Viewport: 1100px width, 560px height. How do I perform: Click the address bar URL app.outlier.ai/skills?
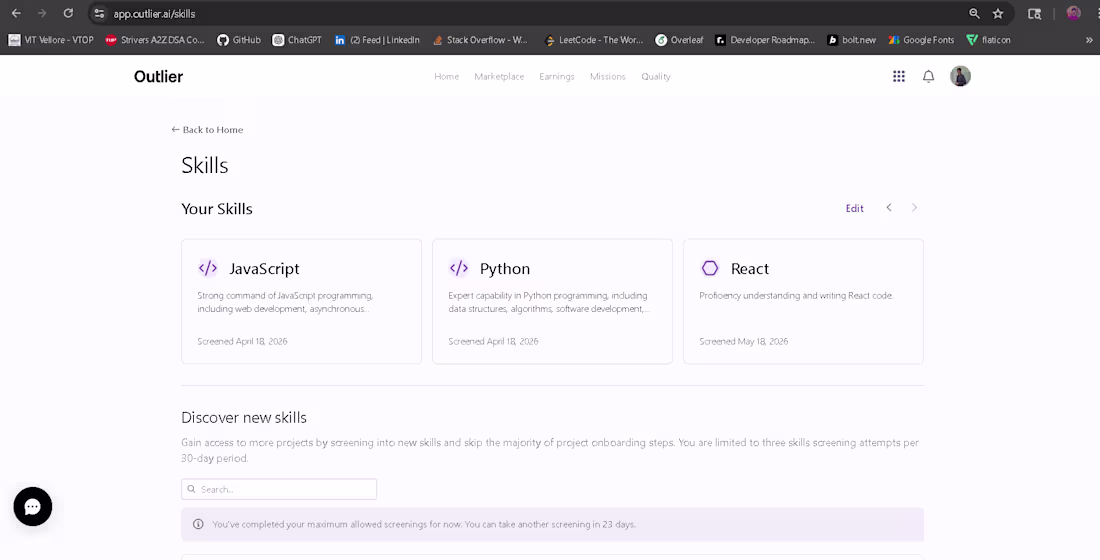[154, 13]
